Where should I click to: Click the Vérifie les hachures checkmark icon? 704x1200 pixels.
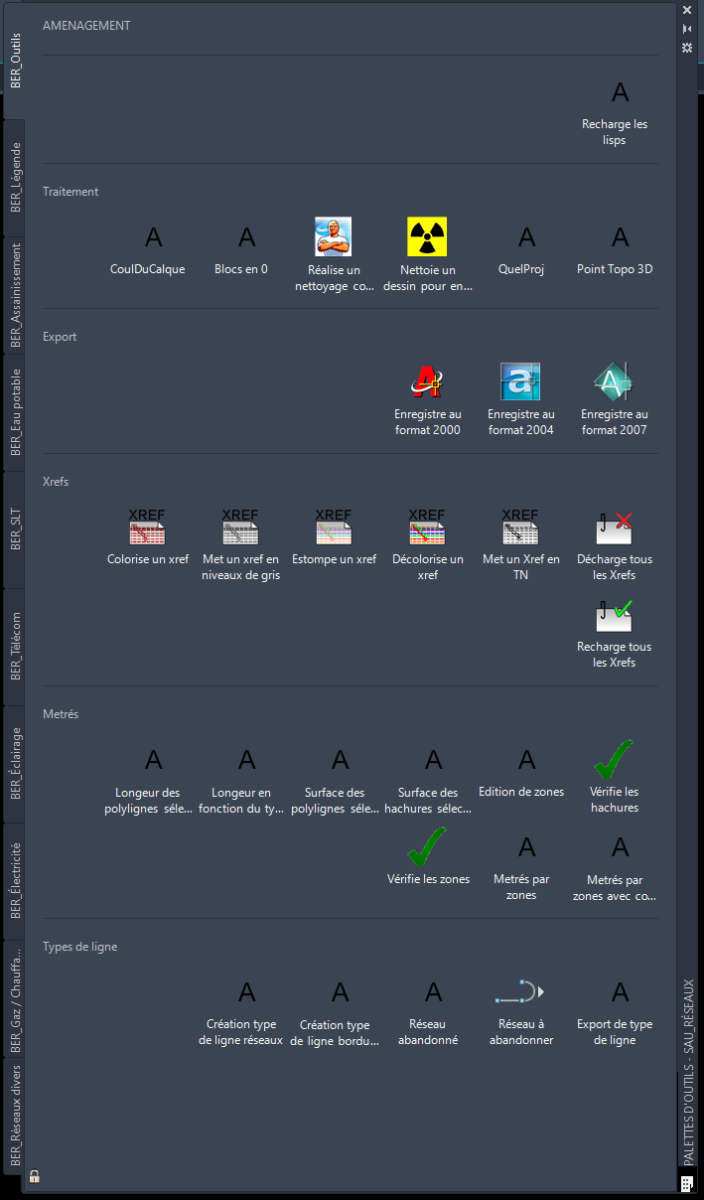pyautogui.click(x=615, y=759)
